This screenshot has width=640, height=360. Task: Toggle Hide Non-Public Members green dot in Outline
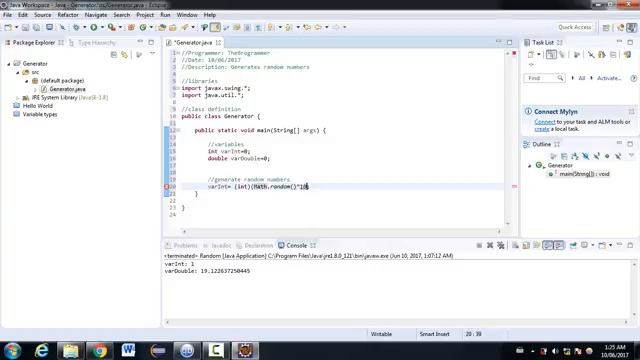click(607, 156)
